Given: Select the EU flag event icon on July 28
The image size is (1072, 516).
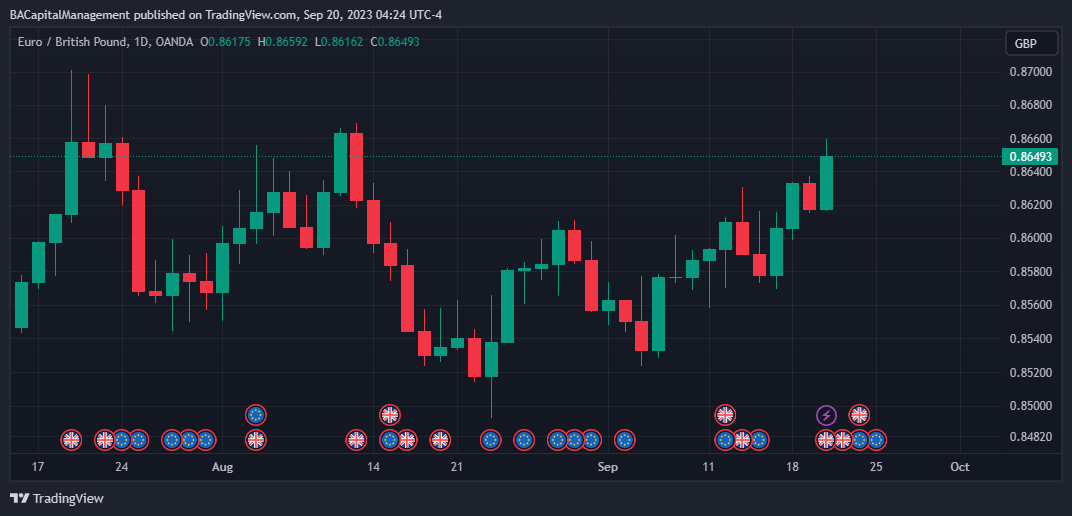Looking at the screenshot, I should coord(189,439).
